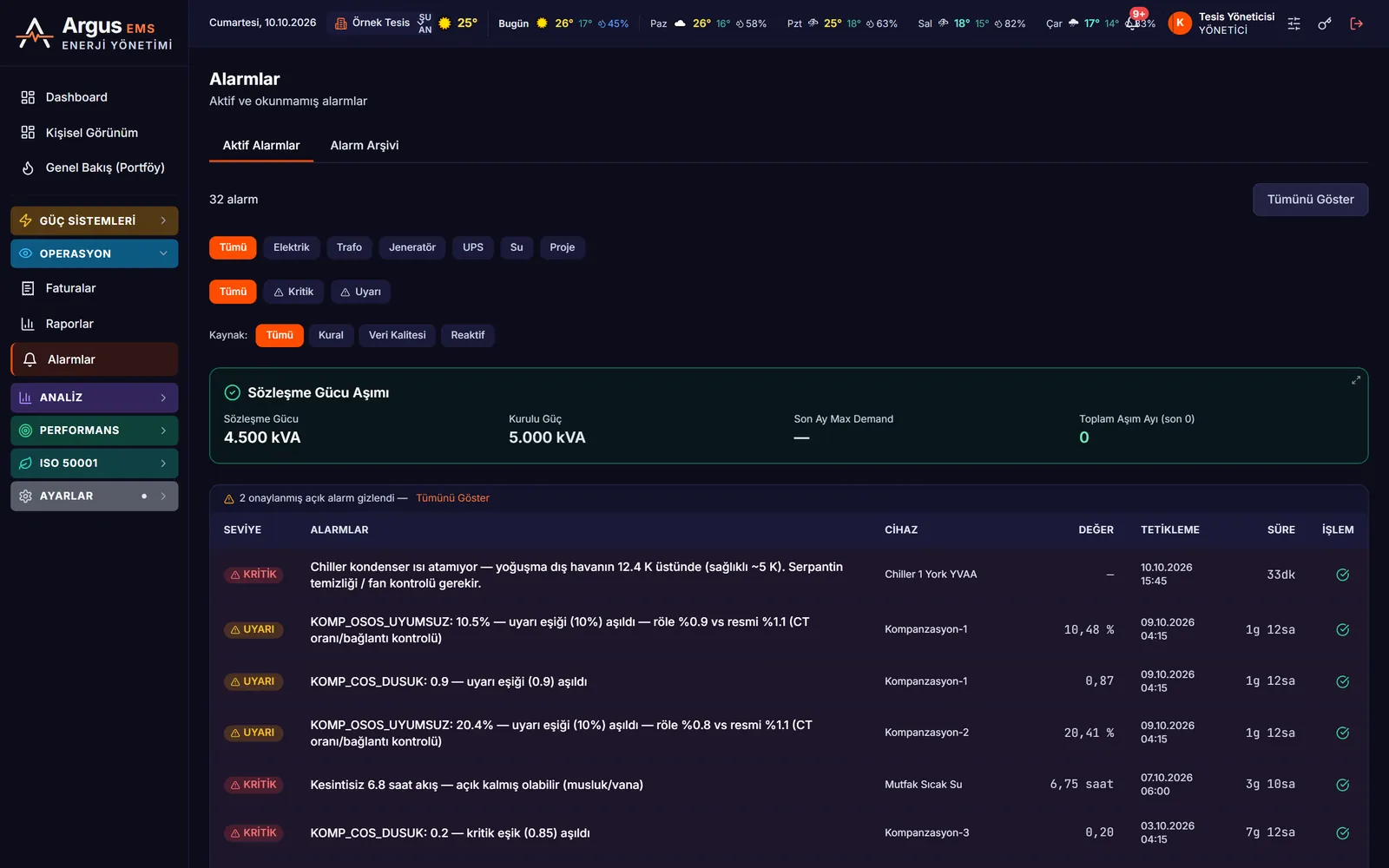This screenshot has width=1389, height=868.
Task: Switch to Alarm Arşivi tab
Action: 365,145
